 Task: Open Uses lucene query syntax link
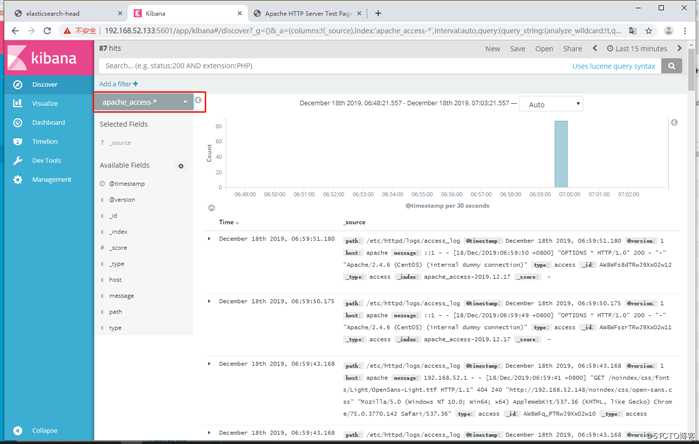click(613, 66)
